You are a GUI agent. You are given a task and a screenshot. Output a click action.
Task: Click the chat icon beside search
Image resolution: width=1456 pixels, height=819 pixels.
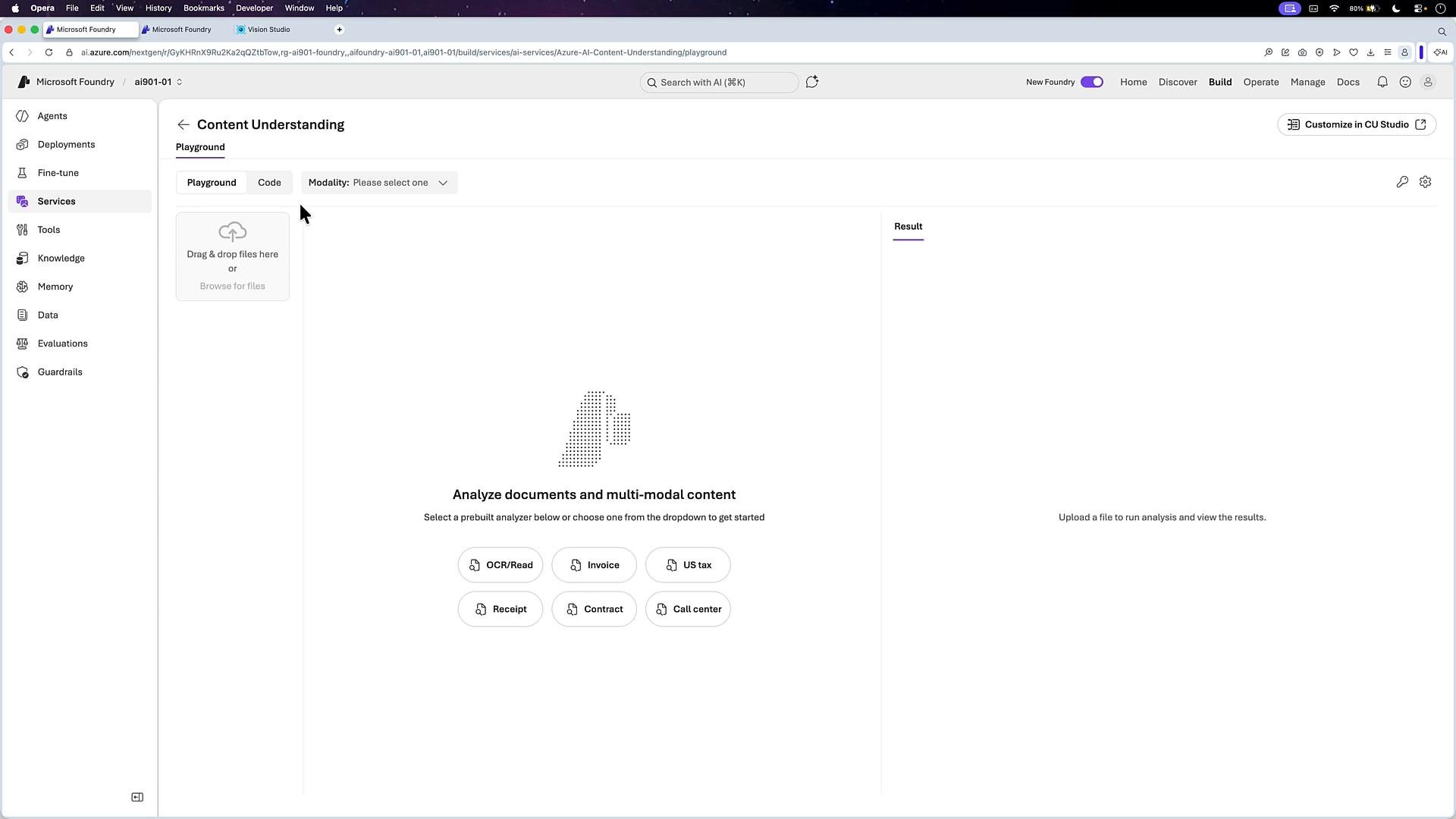click(812, 82)
